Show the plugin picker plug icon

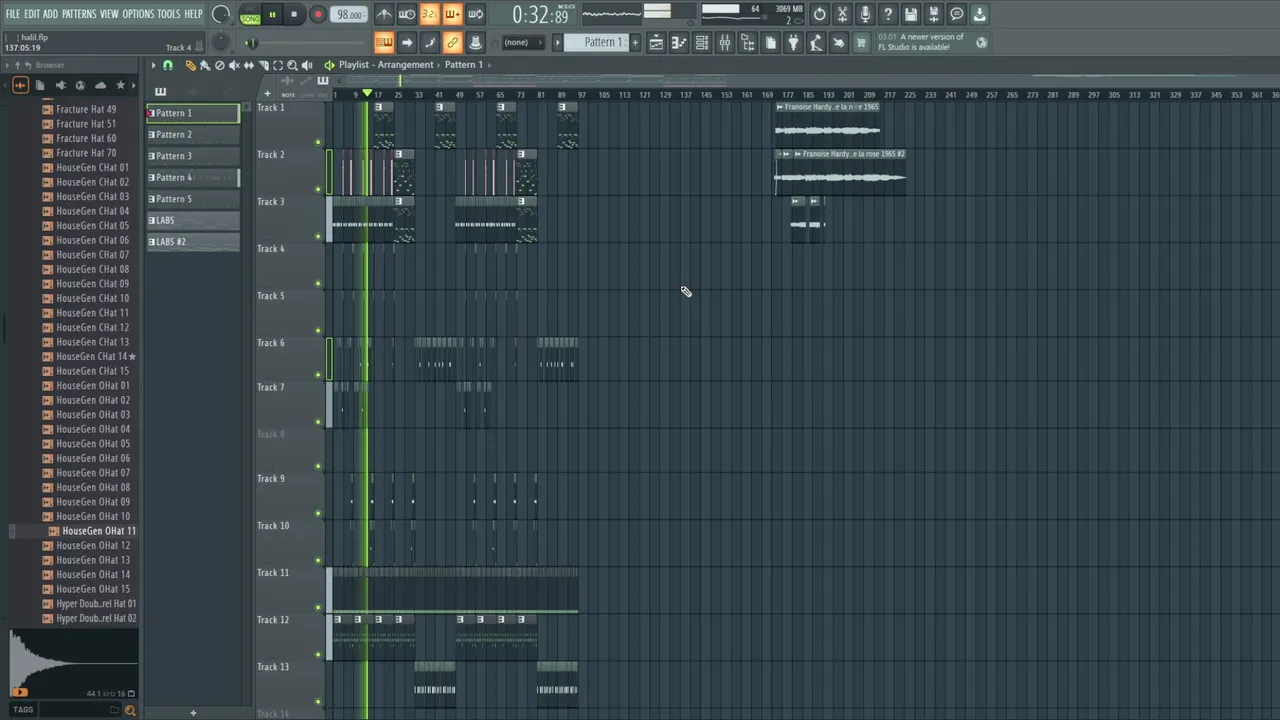coord(793,42)
